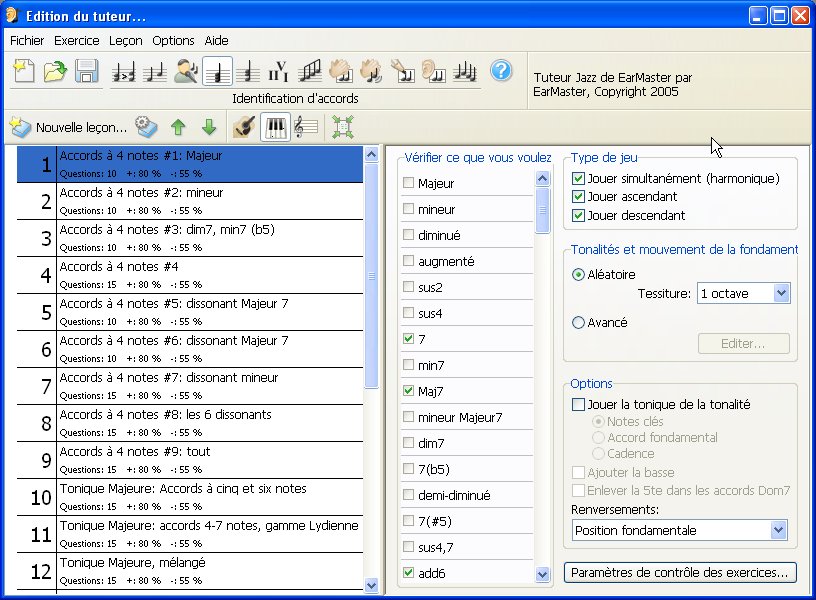Screen dimensions: 816x600
Task: Click the Nouvelle leçon button
Action: (69, 127)
